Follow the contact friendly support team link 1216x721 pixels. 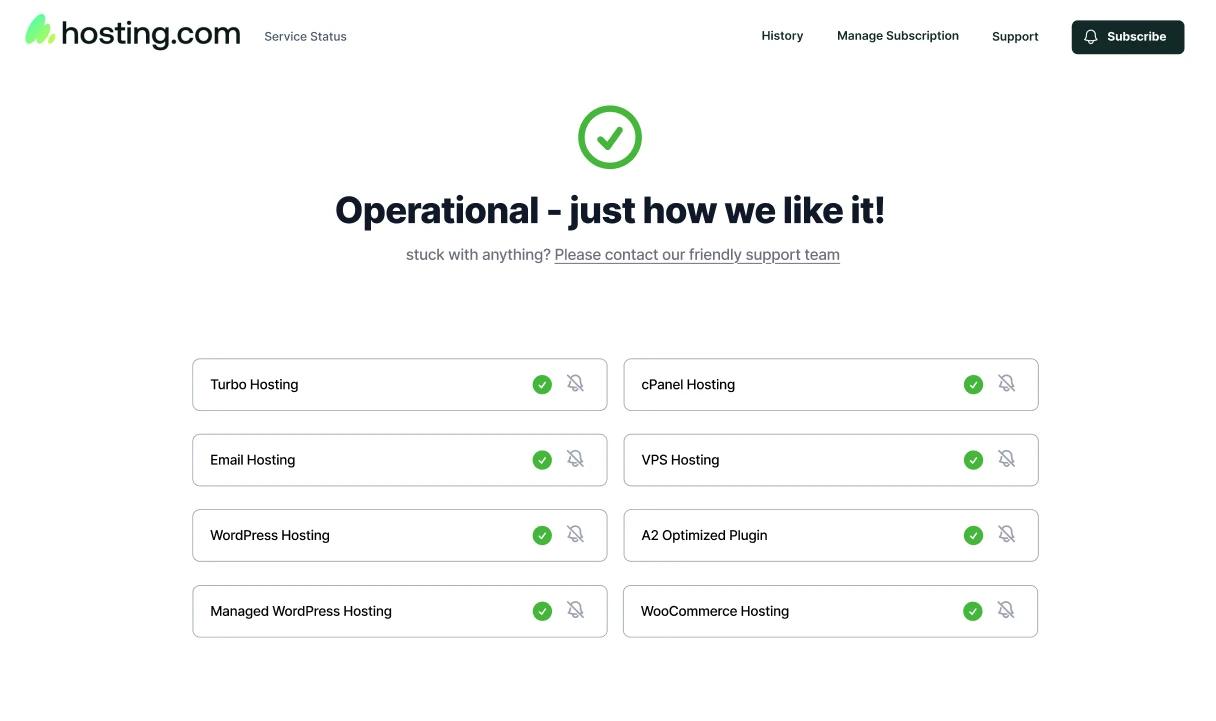pyautogui.click(x=697, y=255)
